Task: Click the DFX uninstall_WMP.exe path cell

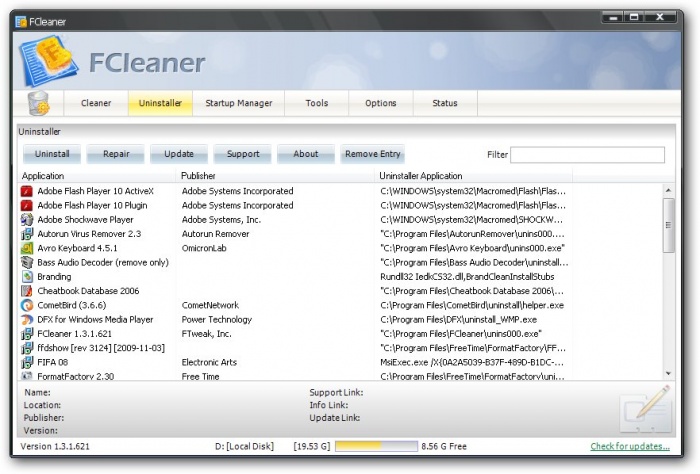Action: (x=458, y=320)
